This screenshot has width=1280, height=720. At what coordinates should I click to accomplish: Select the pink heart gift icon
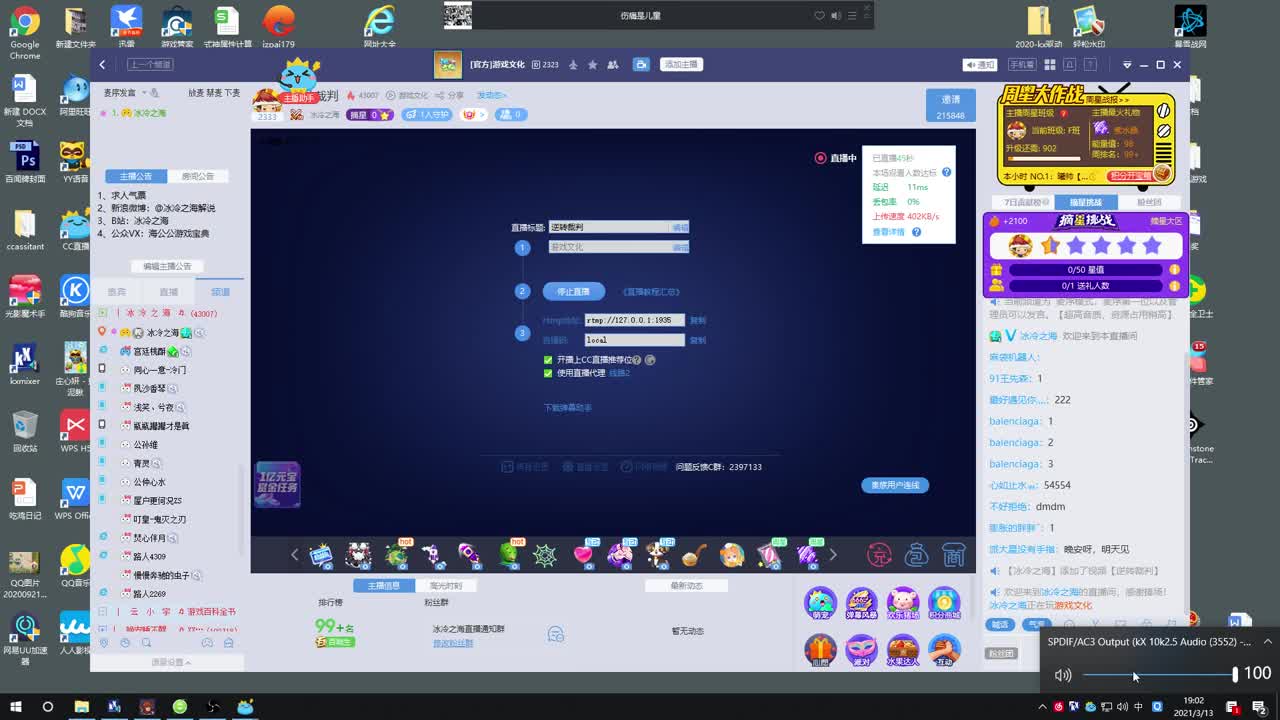coord(583,554)
